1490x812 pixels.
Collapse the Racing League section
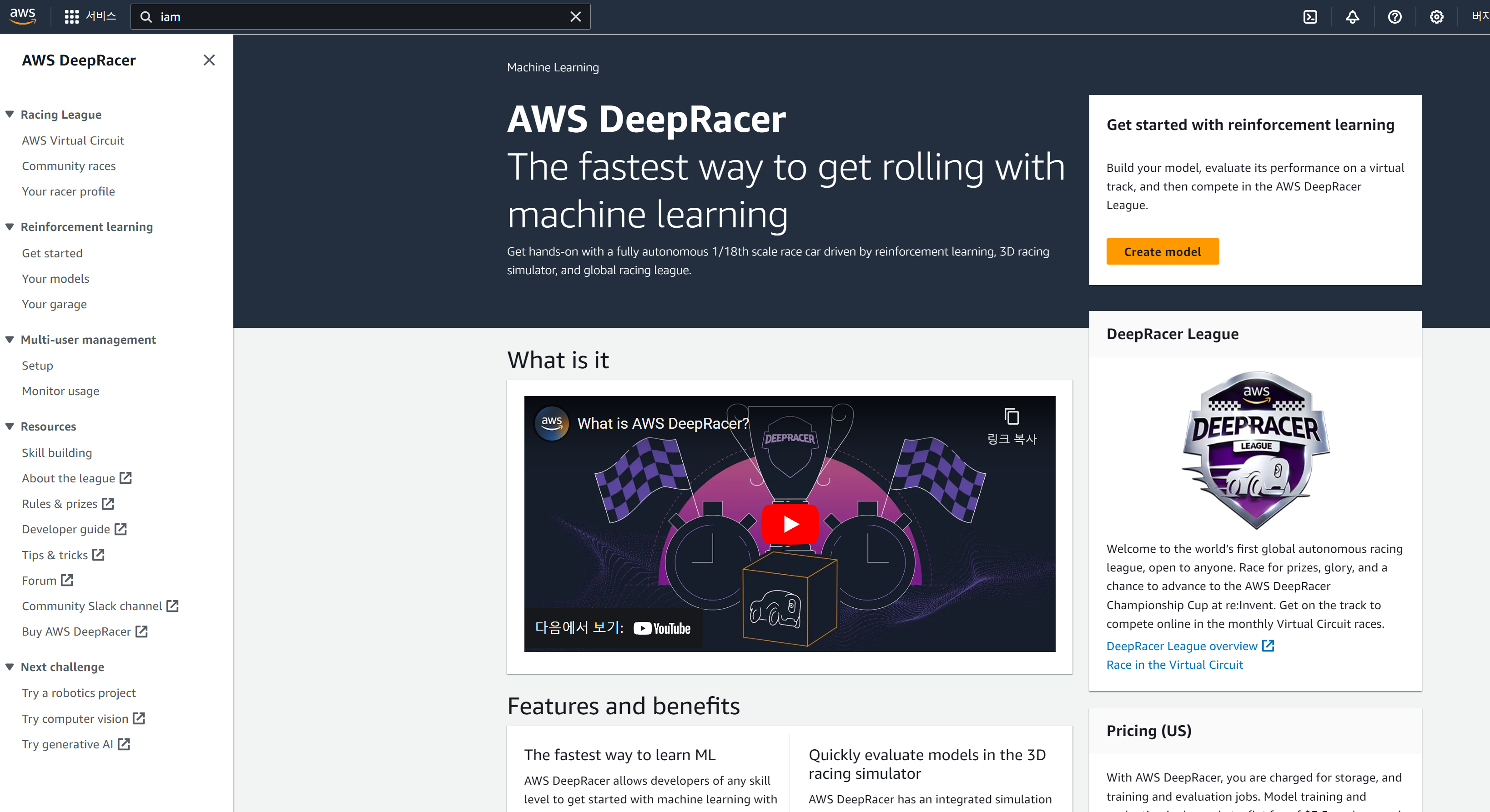click(10, 115)
